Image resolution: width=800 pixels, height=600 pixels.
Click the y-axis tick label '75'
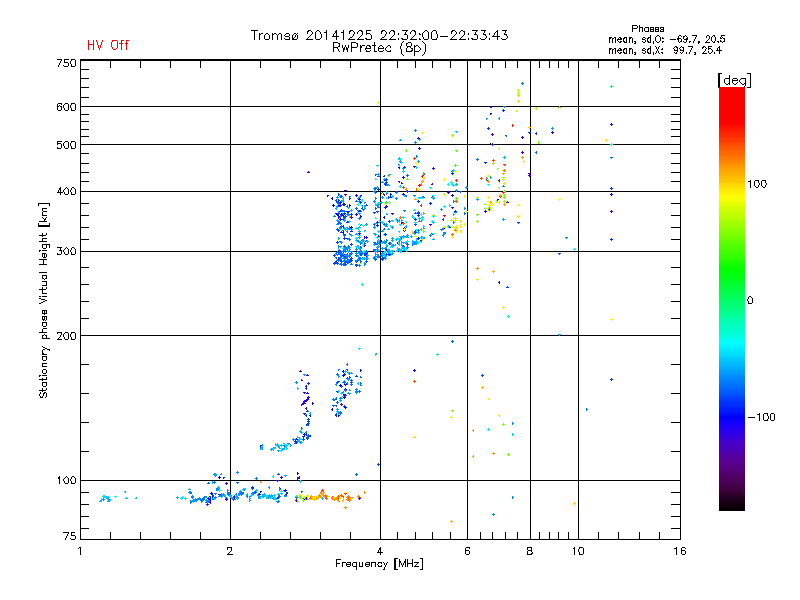pyautogui.click(x=70, y=536)
